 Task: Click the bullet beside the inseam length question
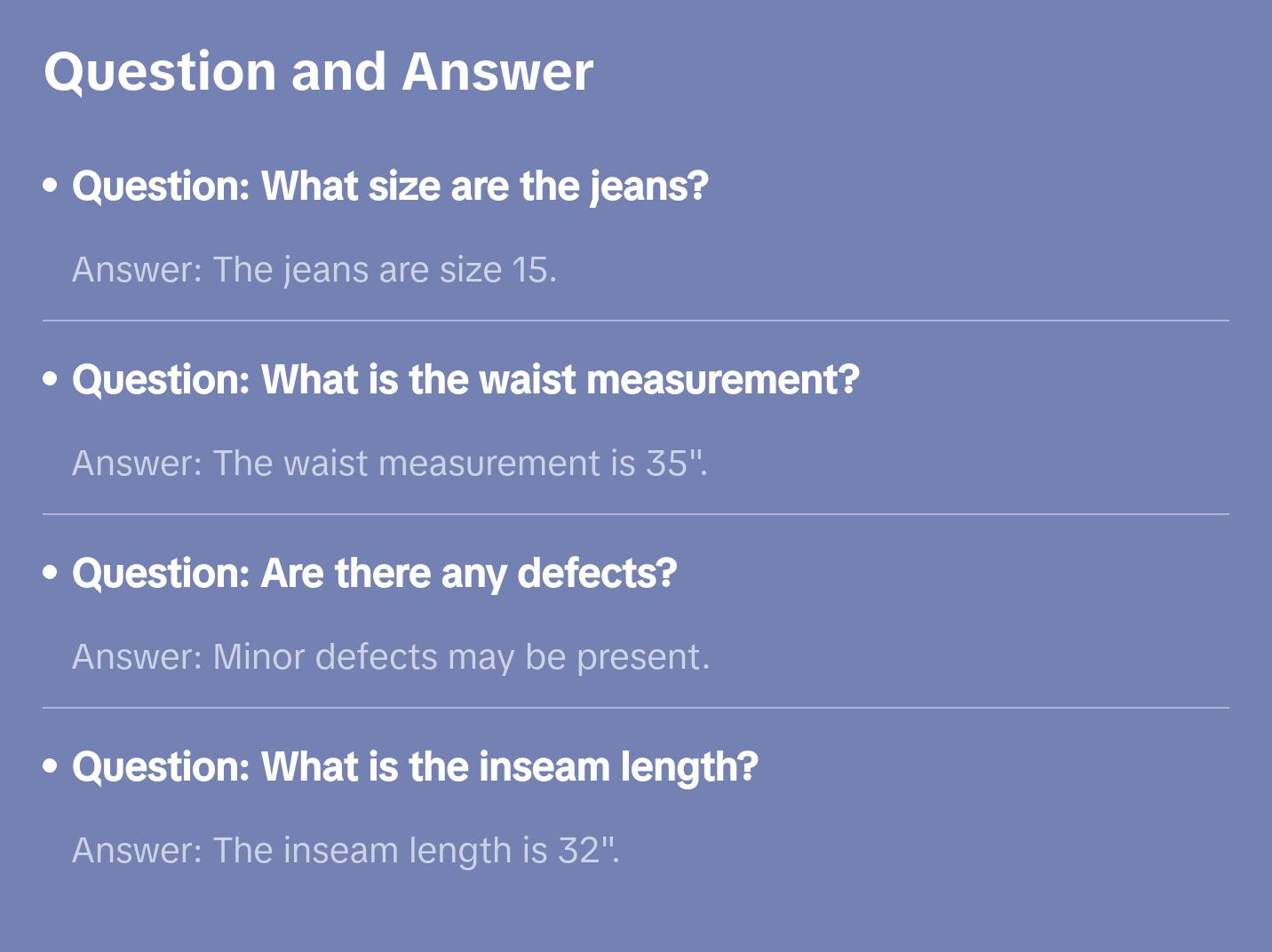point(51,767)
